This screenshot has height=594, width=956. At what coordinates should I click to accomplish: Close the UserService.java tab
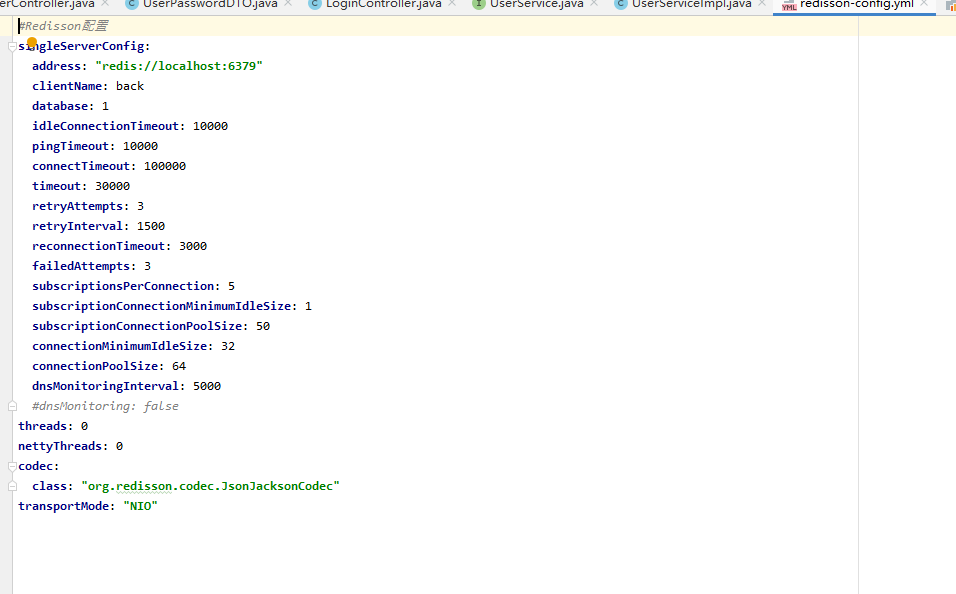(x=594, y=4)
